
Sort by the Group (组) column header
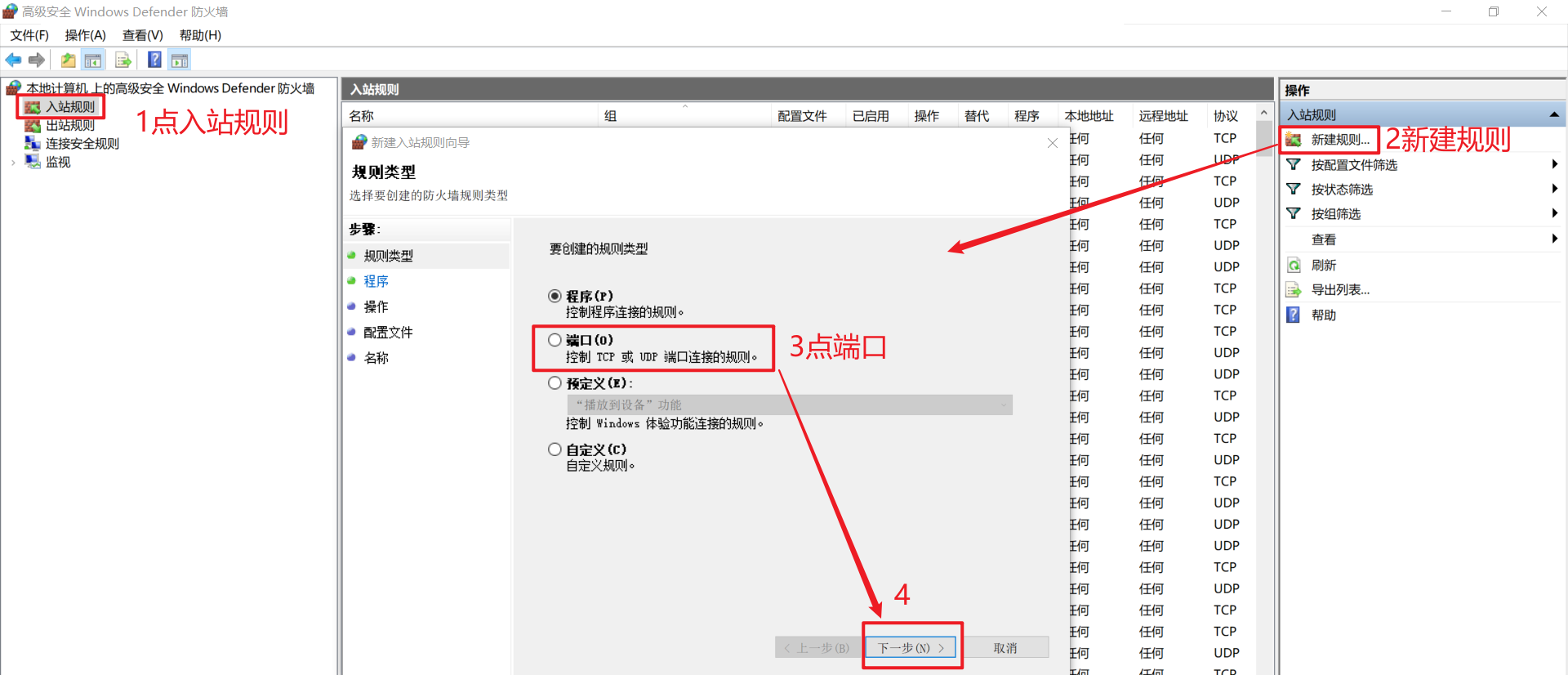click(x=685, y=116)
